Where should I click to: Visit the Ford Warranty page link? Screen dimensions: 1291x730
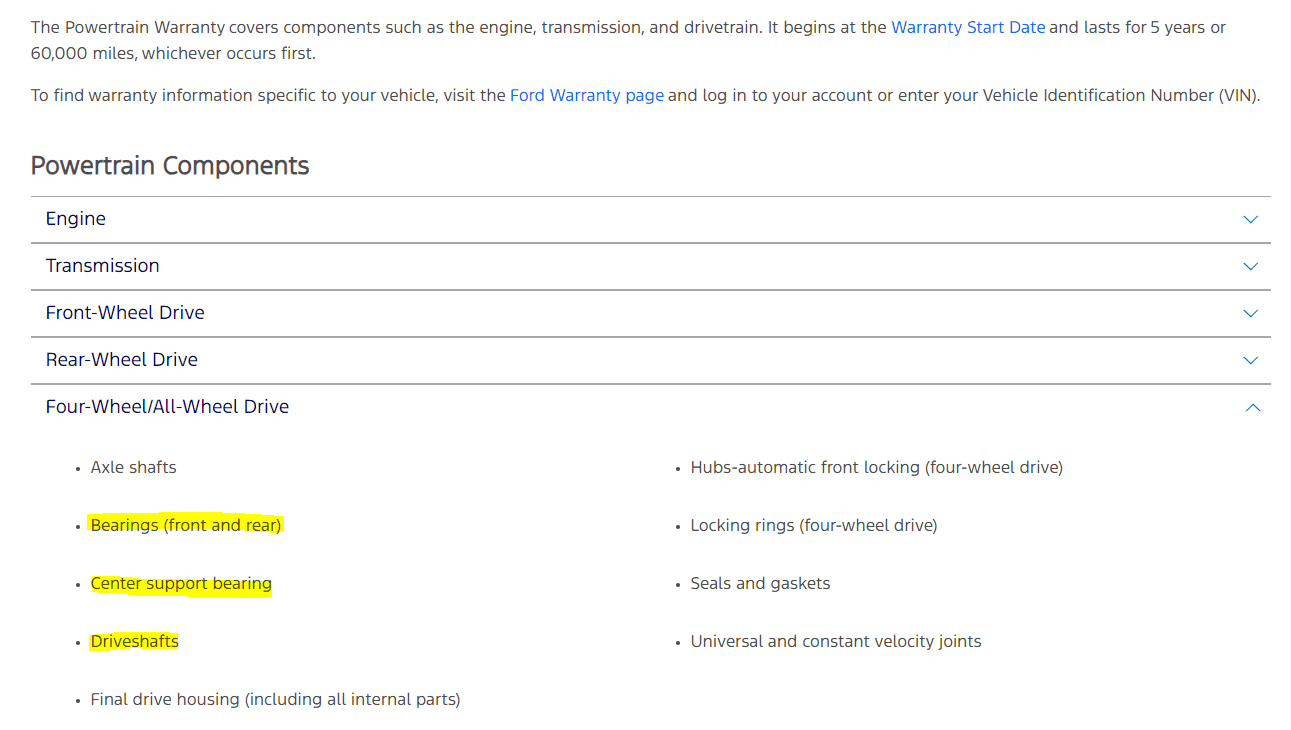click(587, 96)
